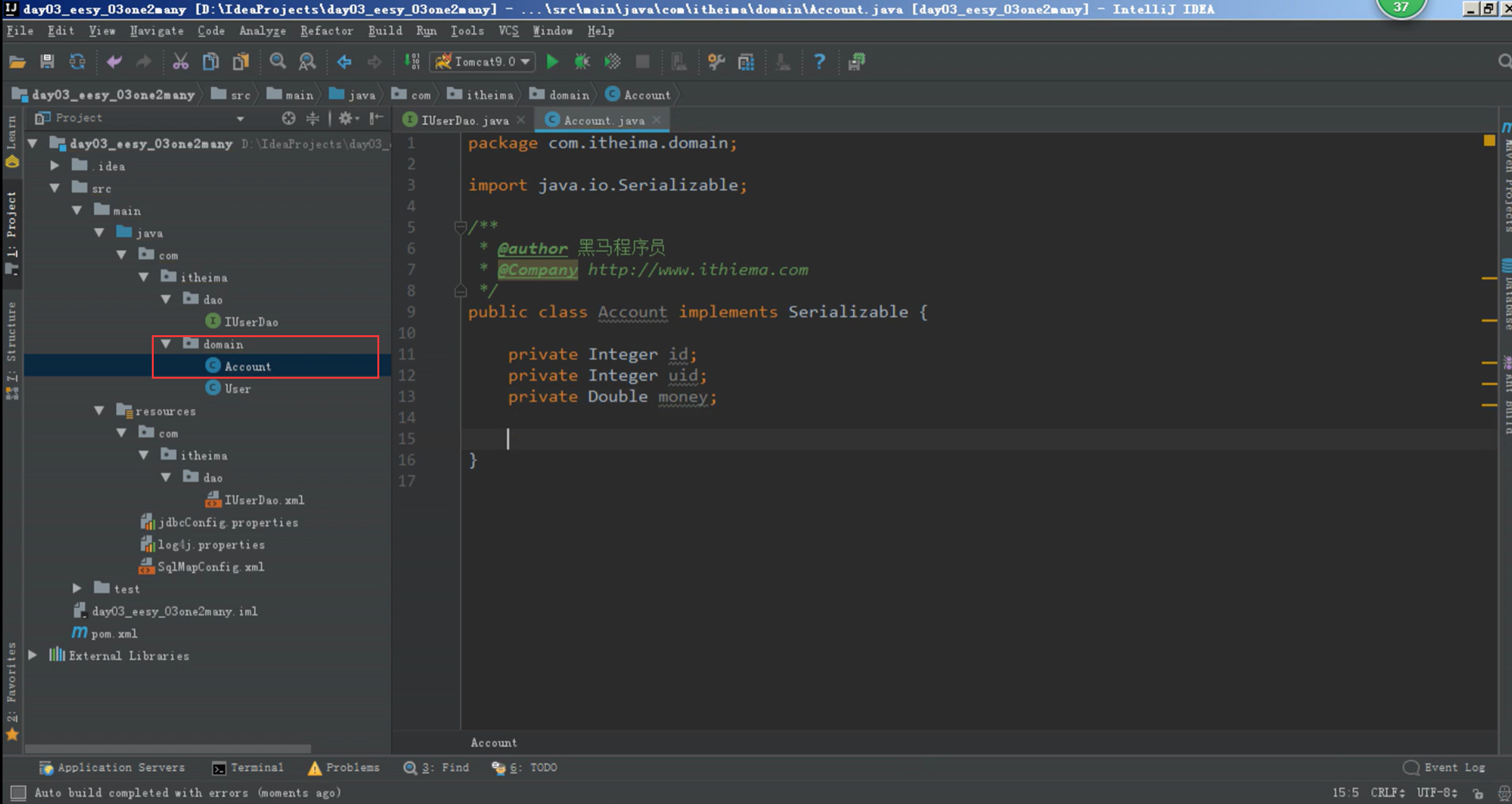This screenshot has height=804, width=1512.
Task: Expand the test folder in tree
Action: point(77,589)
